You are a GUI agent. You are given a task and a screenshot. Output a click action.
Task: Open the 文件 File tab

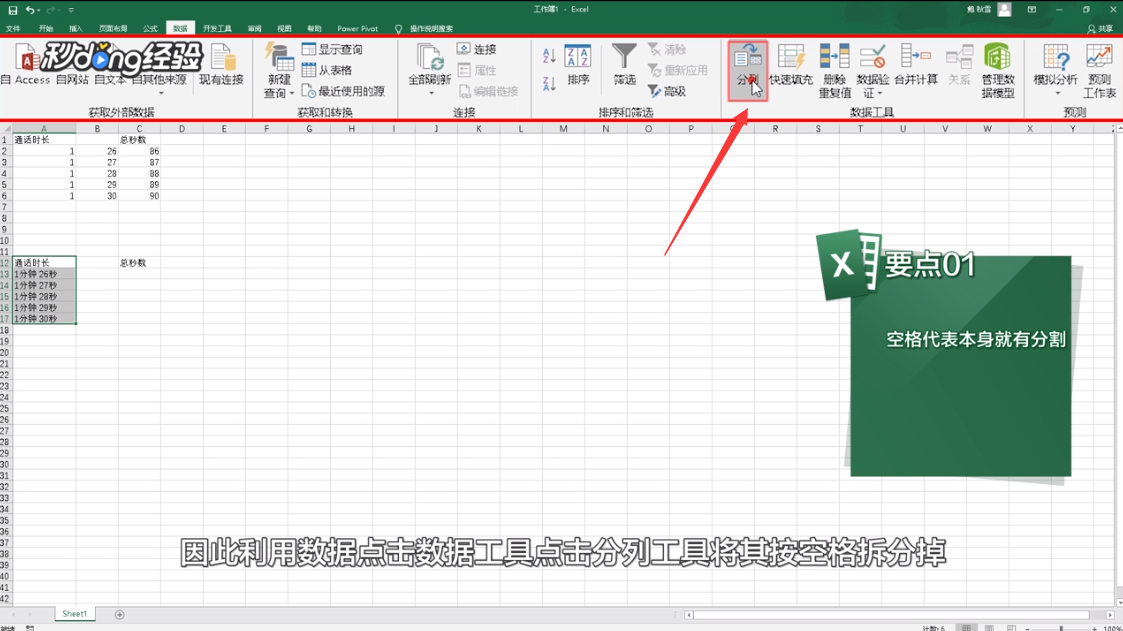click(x=13, y=29)
